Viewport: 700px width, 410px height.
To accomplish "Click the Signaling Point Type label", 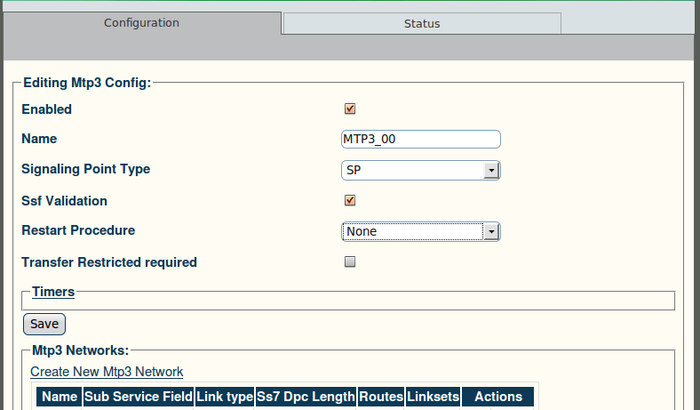I will 86,169.
